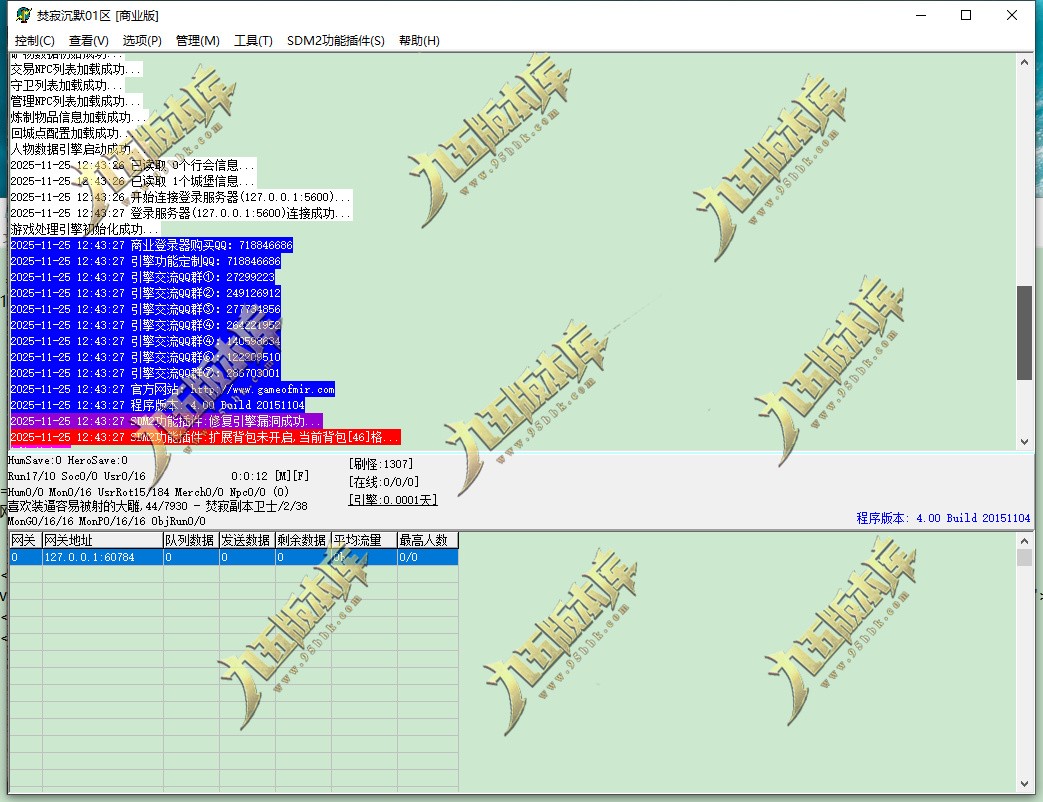
Task: Open the 帮助(H) menu
Action: pyautogui.click(x=419, y=41)
